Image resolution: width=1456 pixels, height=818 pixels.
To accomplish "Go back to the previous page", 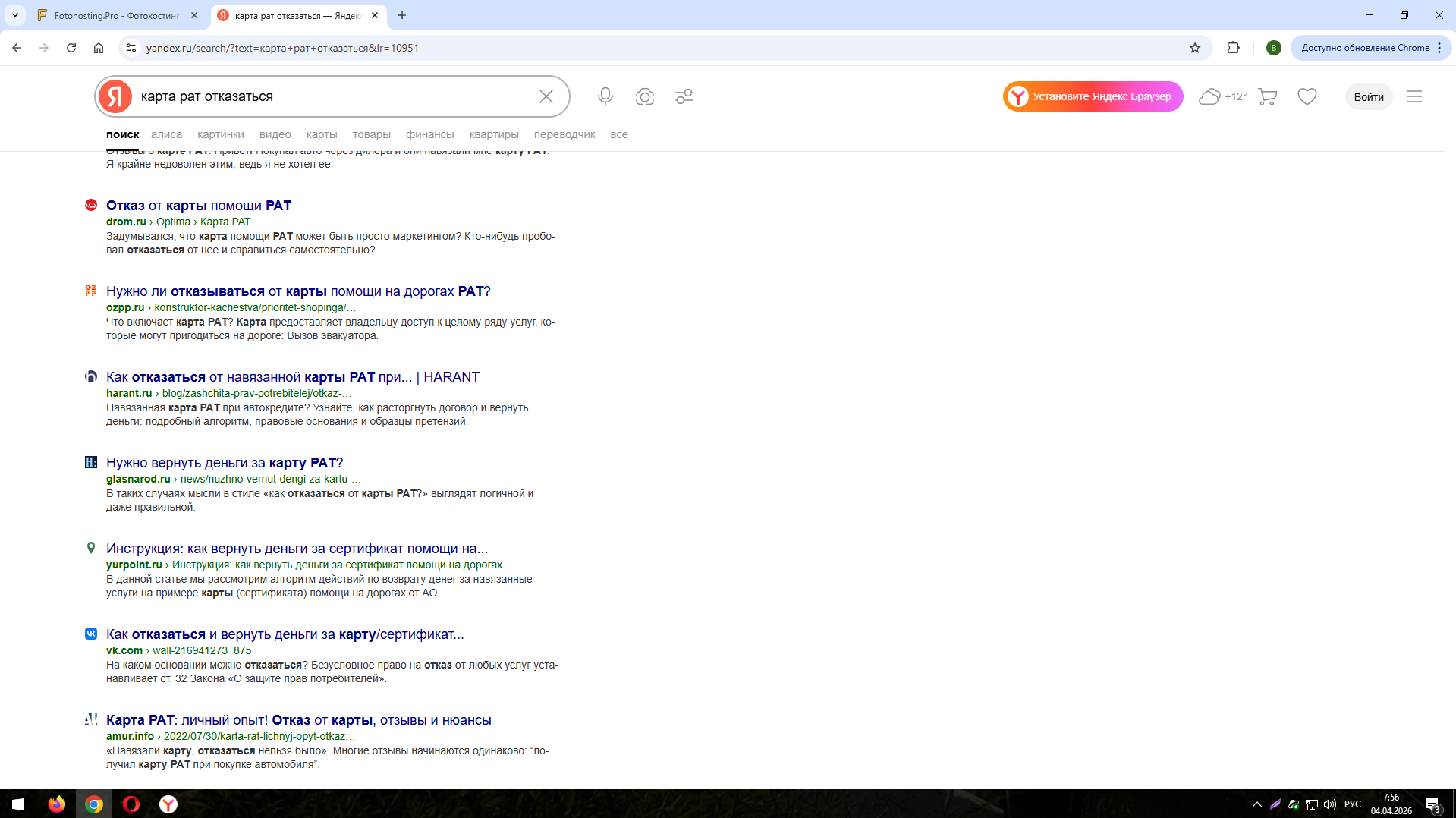I will tap(17, 48).
